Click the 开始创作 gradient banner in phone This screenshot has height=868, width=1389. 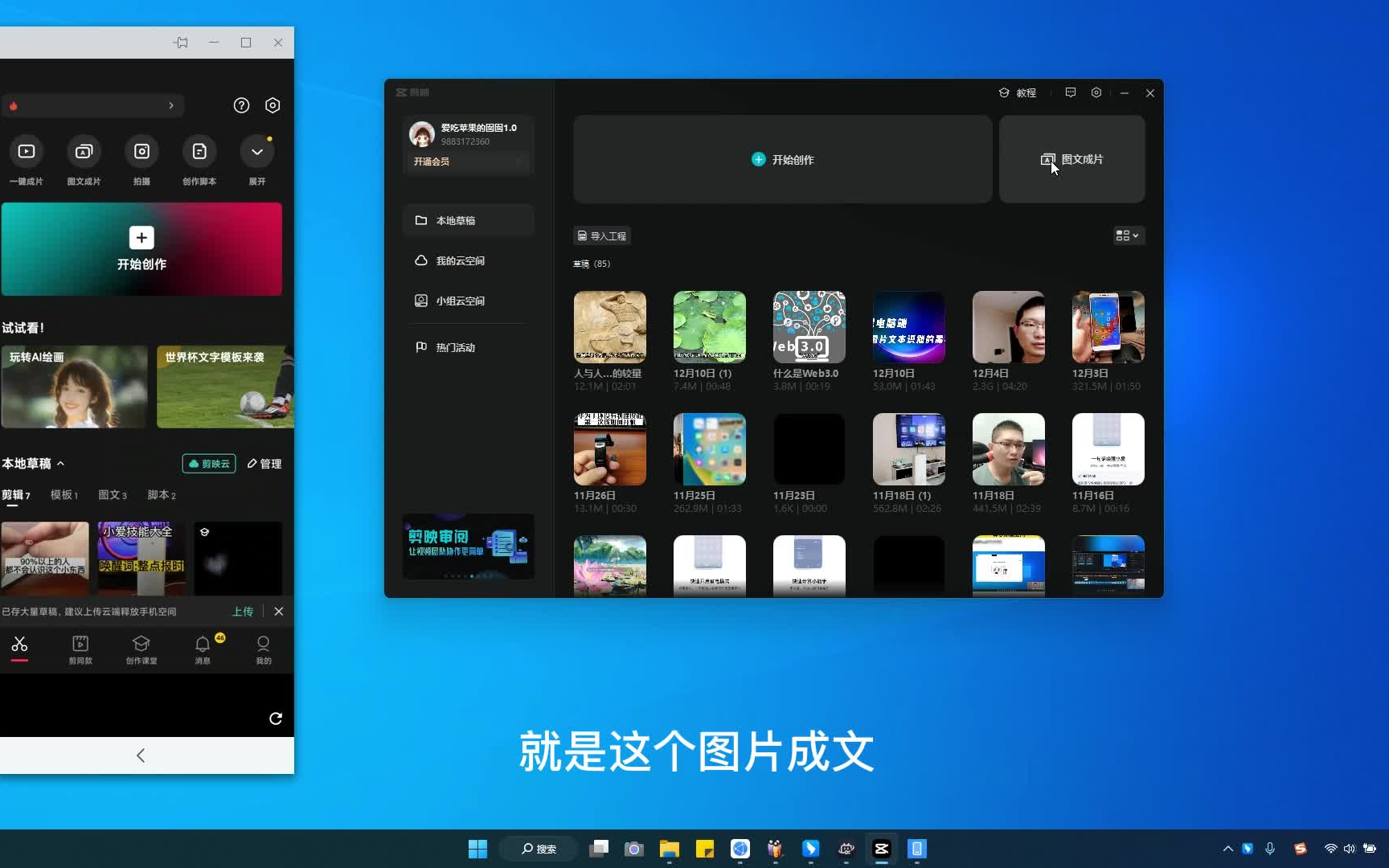141,249
